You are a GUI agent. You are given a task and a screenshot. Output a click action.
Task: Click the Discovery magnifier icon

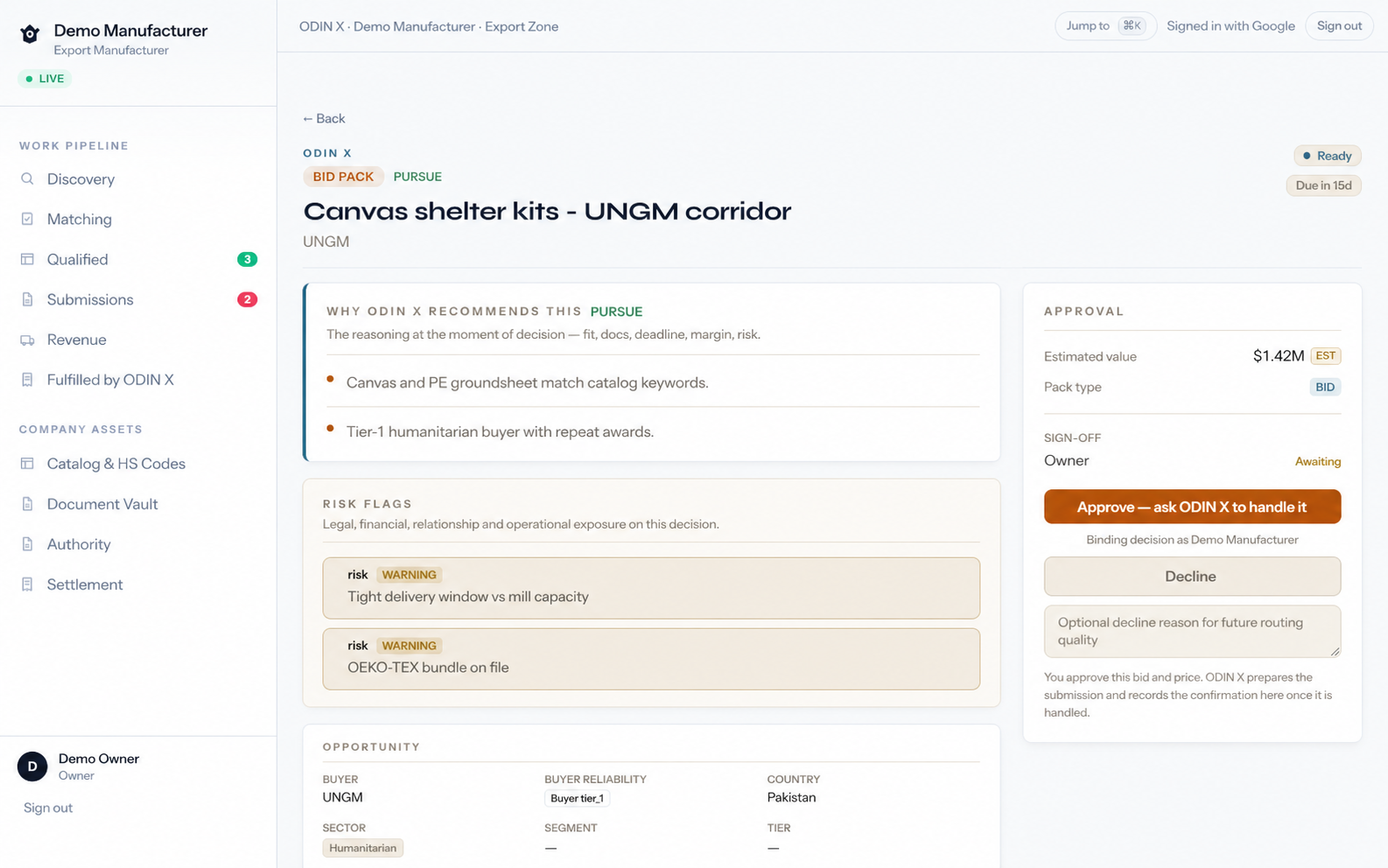coord(27,178)
